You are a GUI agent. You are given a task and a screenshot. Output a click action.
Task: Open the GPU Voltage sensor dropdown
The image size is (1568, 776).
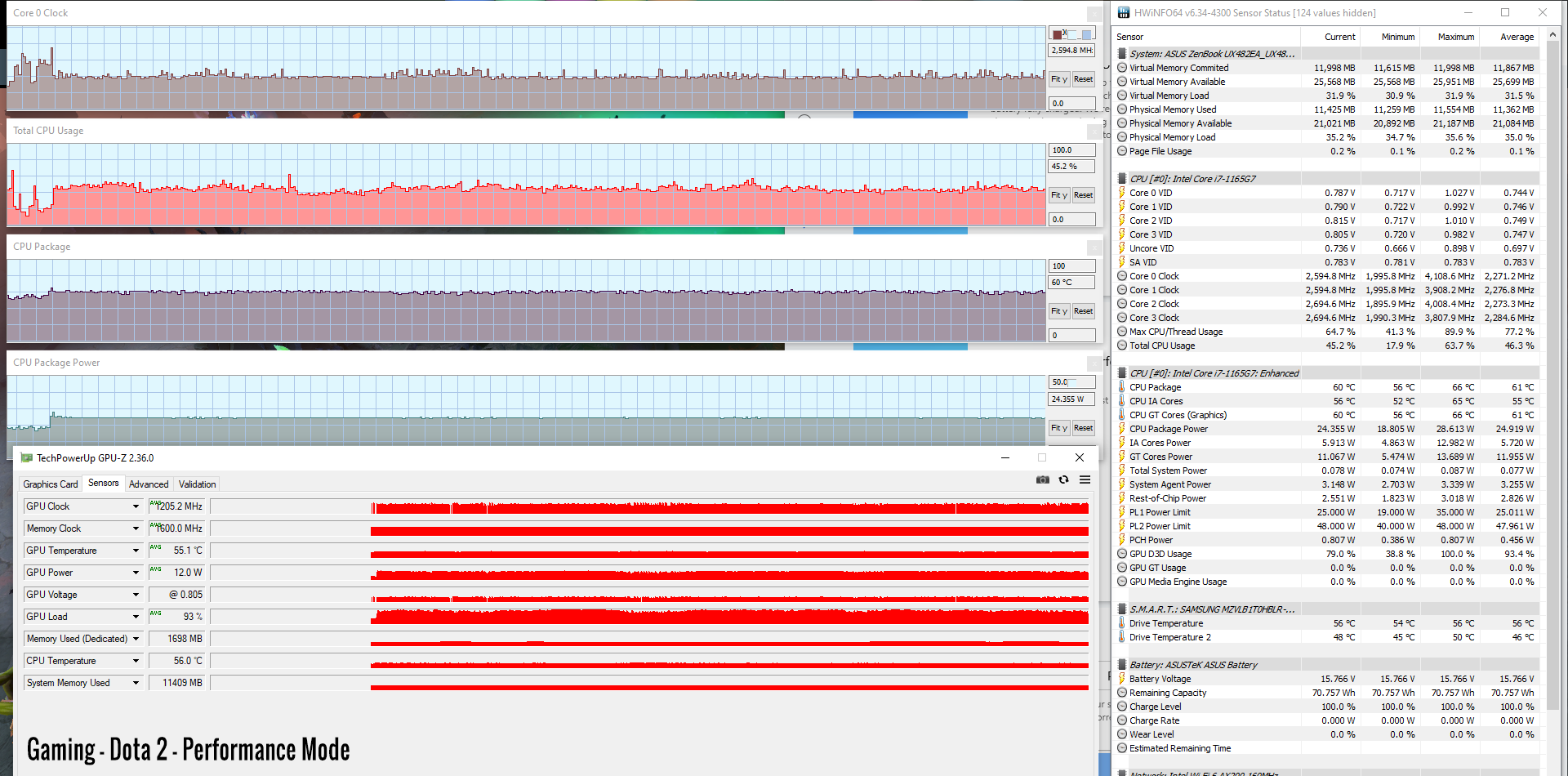click(x=136, y=595)
